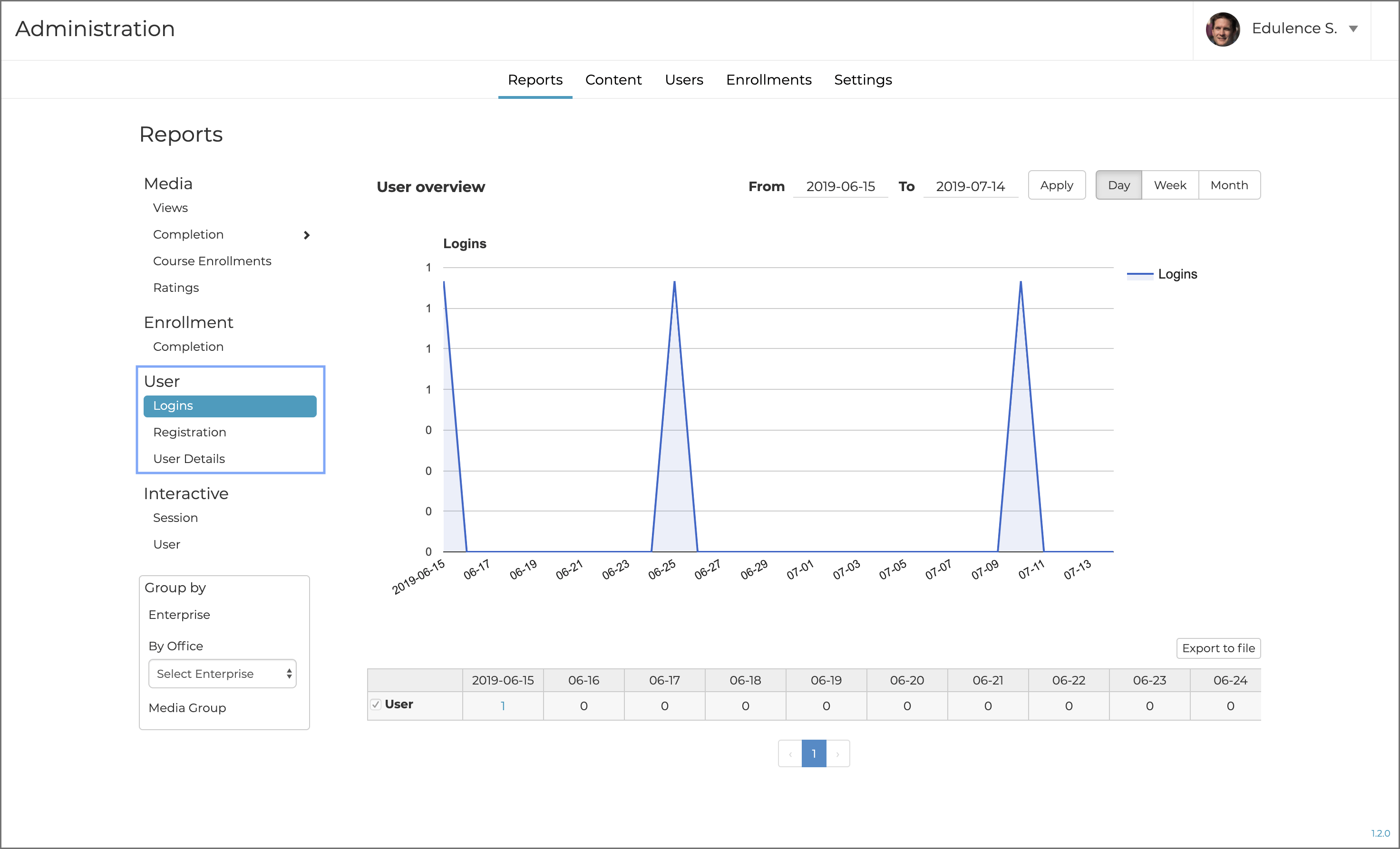
Task: Select page 1 in pagination
Action: pyautogui.click(x=814, y=754)
